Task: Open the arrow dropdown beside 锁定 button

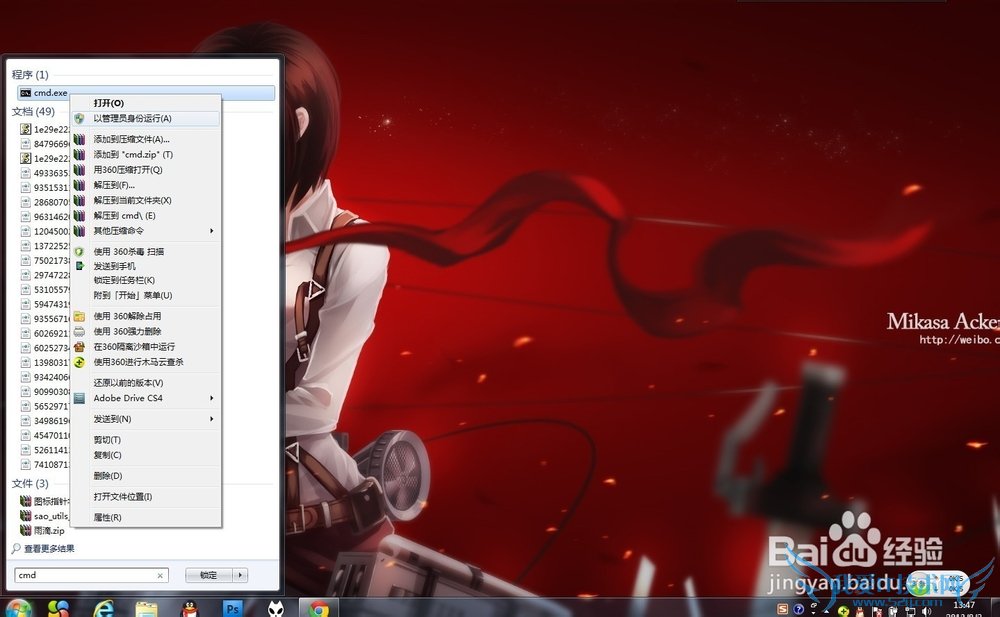Action: coord(240,575)
